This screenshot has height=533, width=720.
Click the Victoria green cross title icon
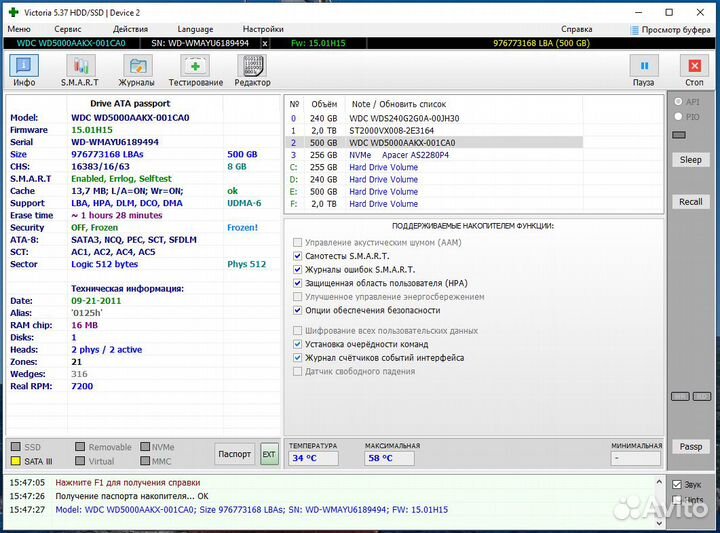pos(14,12)
